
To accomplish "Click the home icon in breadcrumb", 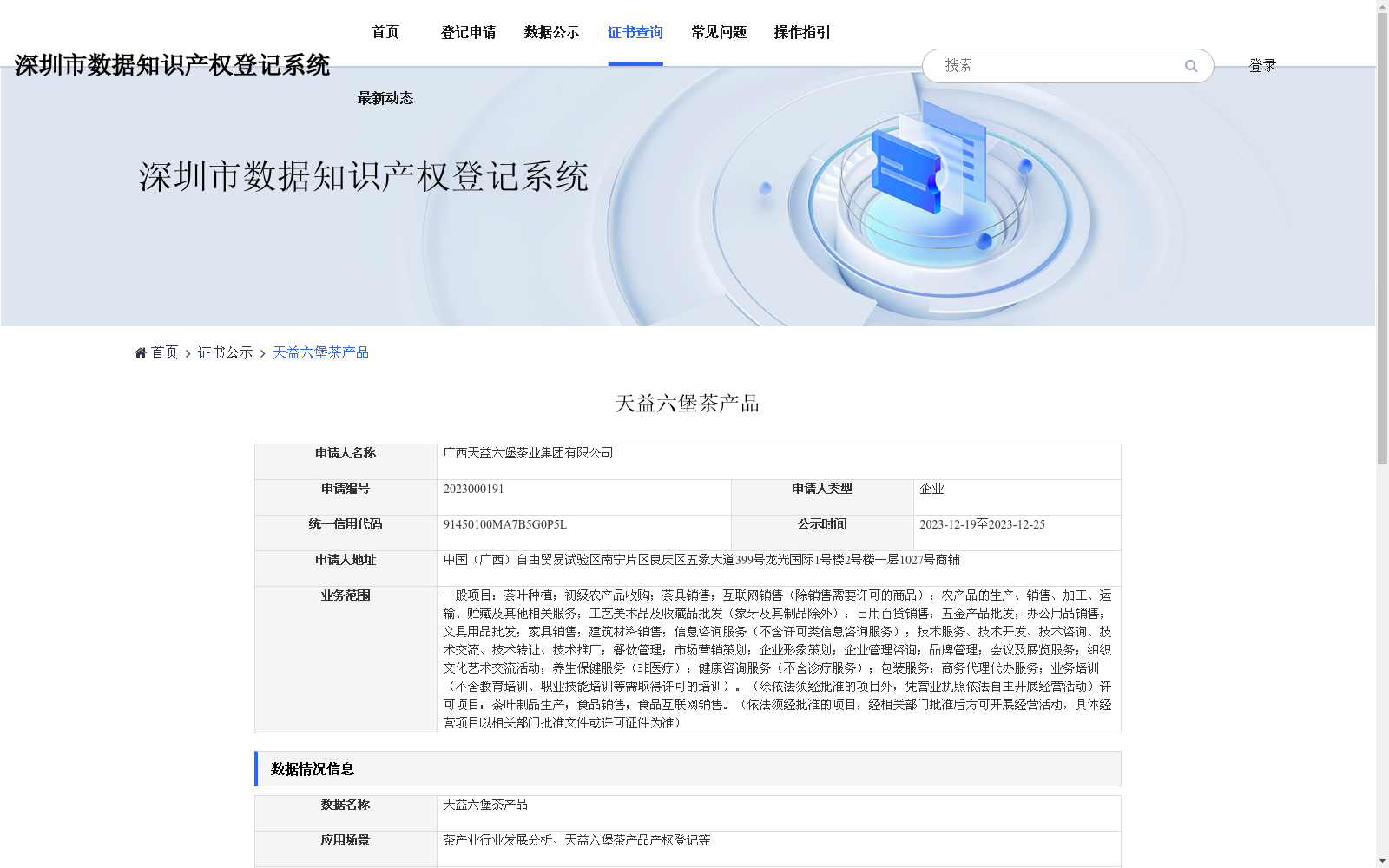I will [141, 352].
